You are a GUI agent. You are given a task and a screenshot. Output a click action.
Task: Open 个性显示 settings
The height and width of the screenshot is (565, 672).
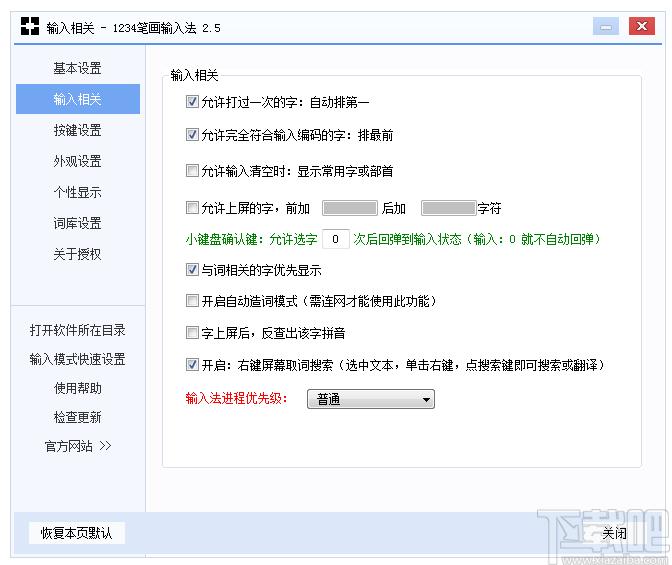78,192
